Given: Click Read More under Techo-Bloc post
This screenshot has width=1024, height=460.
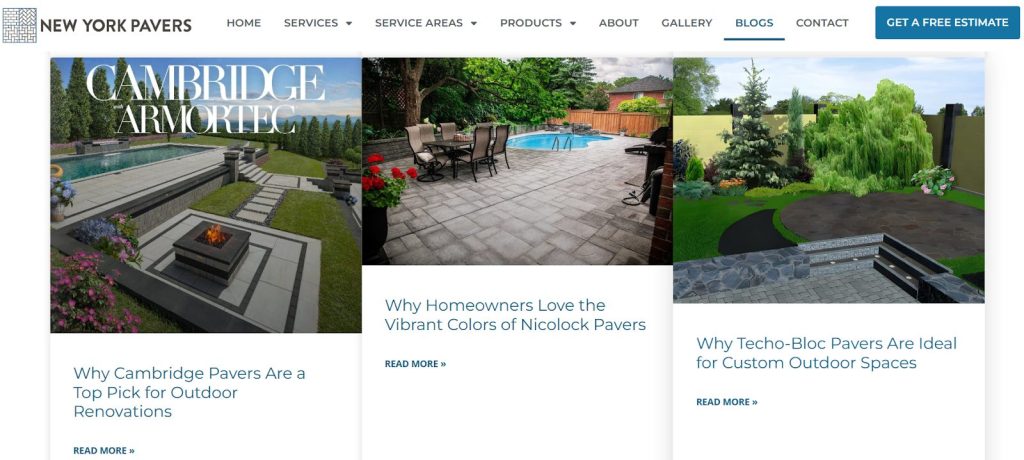Looking at the screenshot, I should click(x=727, y=402).
